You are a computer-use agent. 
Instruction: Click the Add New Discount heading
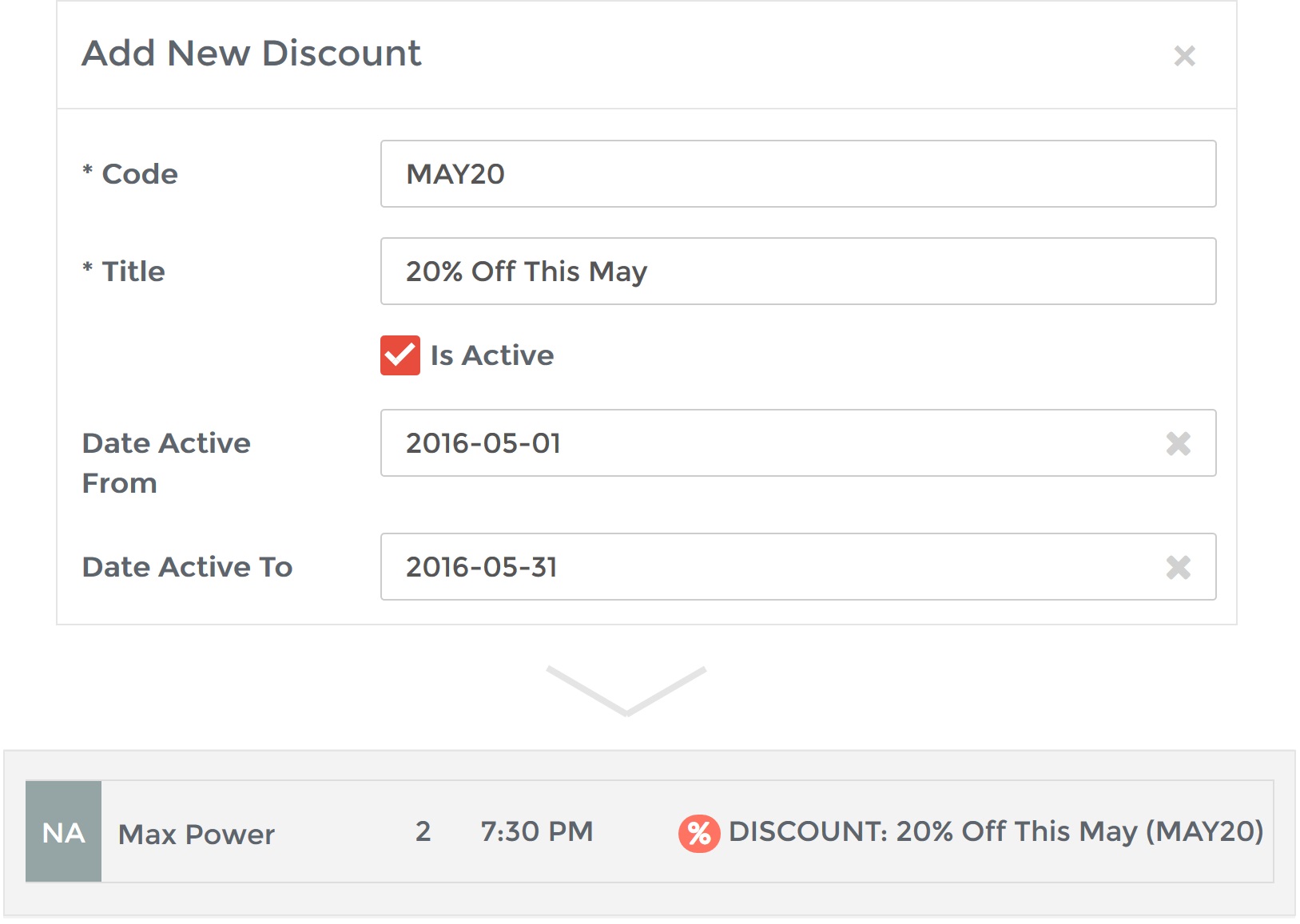click(252, 54)
